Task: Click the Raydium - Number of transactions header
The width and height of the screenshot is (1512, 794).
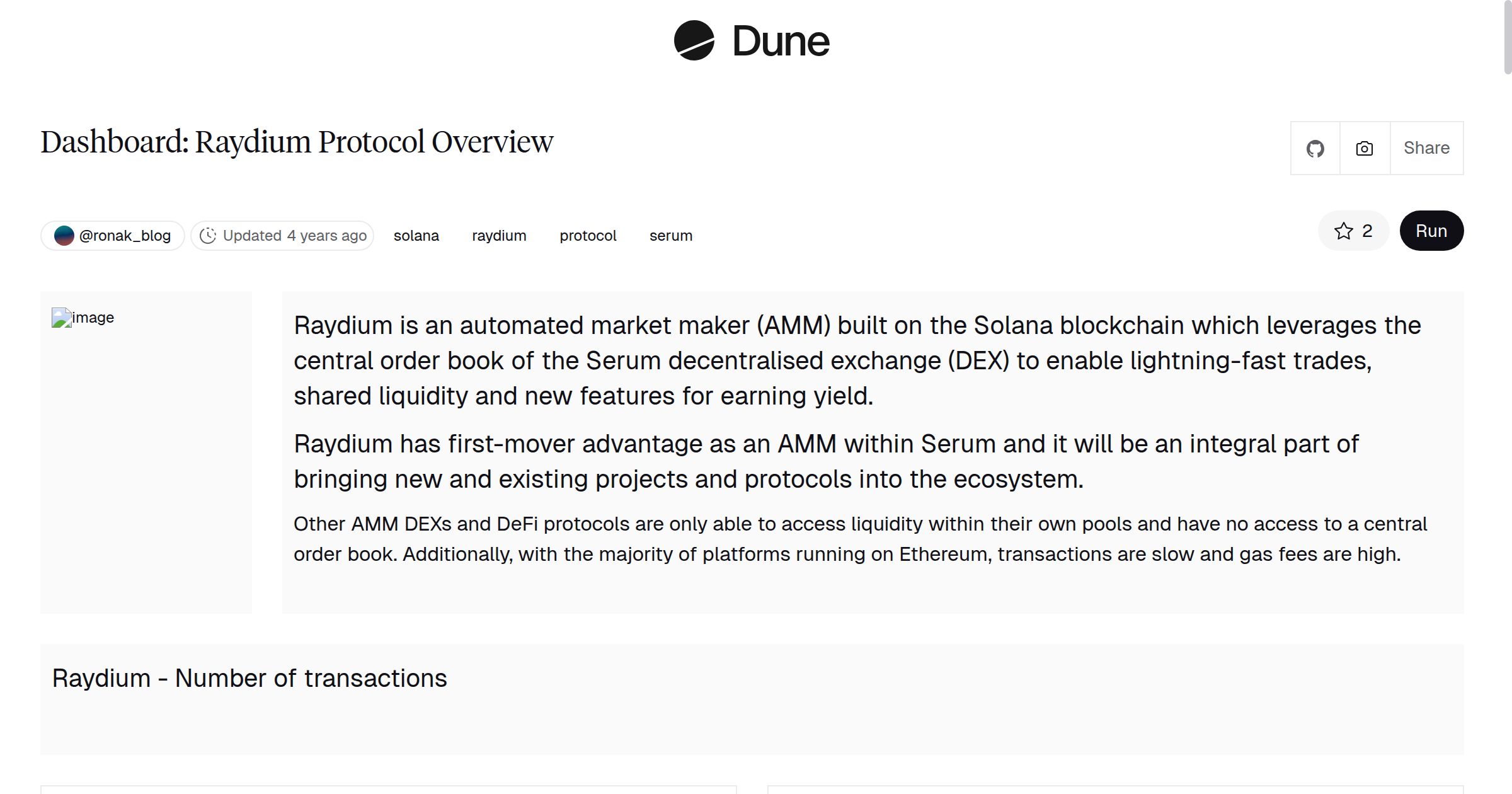Action: point(250,679)
